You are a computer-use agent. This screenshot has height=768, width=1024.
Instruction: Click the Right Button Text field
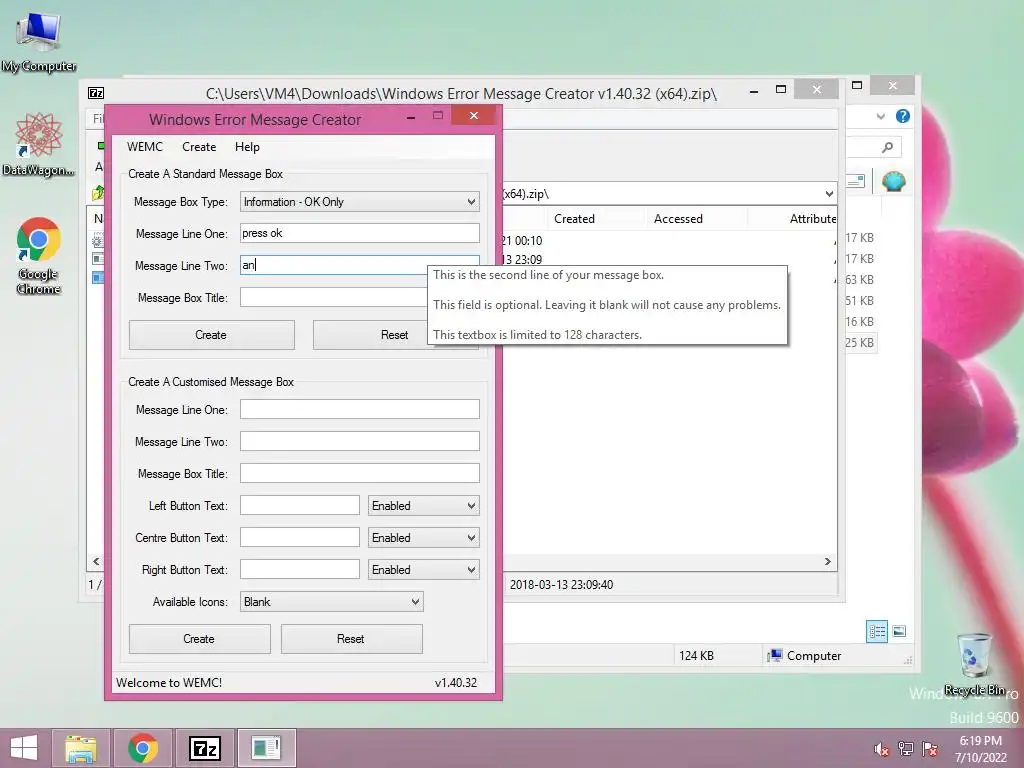point(299,569)
